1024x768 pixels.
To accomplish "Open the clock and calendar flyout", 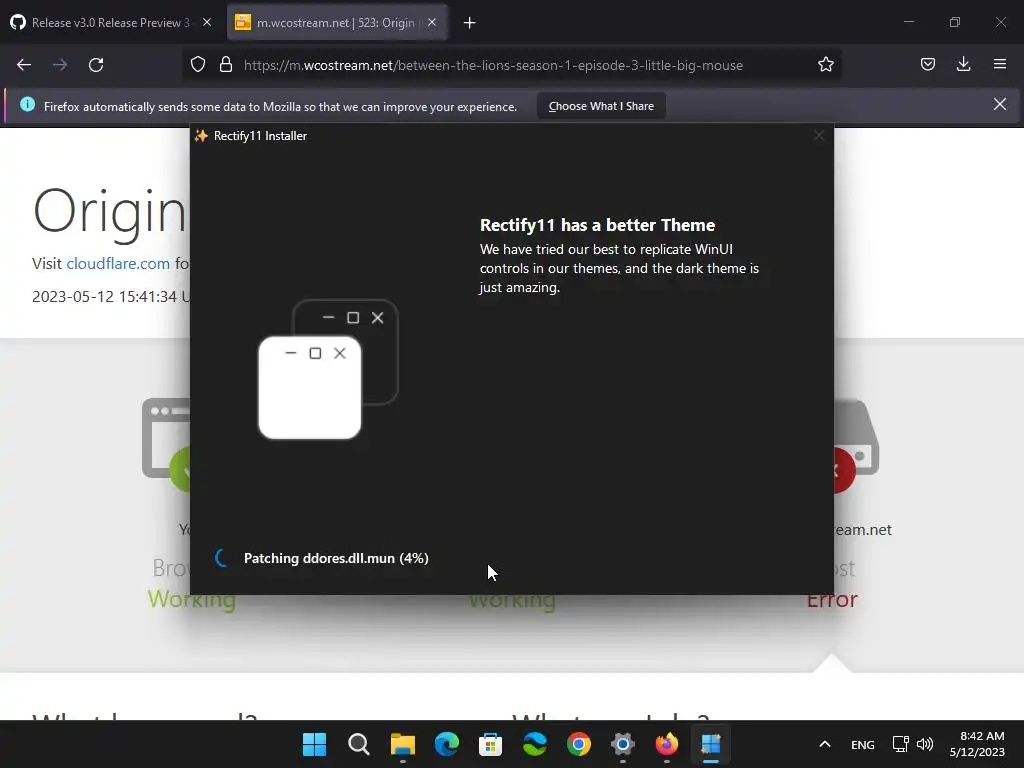I will point(977,744).
